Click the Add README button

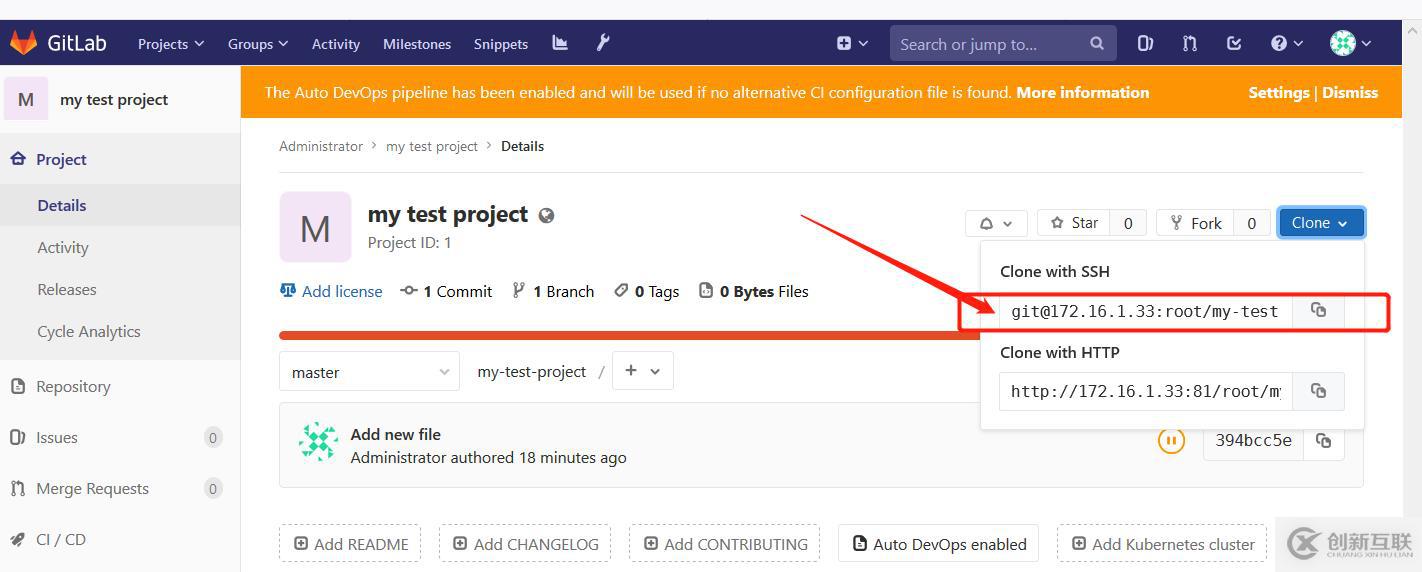(x=350, y=544)
